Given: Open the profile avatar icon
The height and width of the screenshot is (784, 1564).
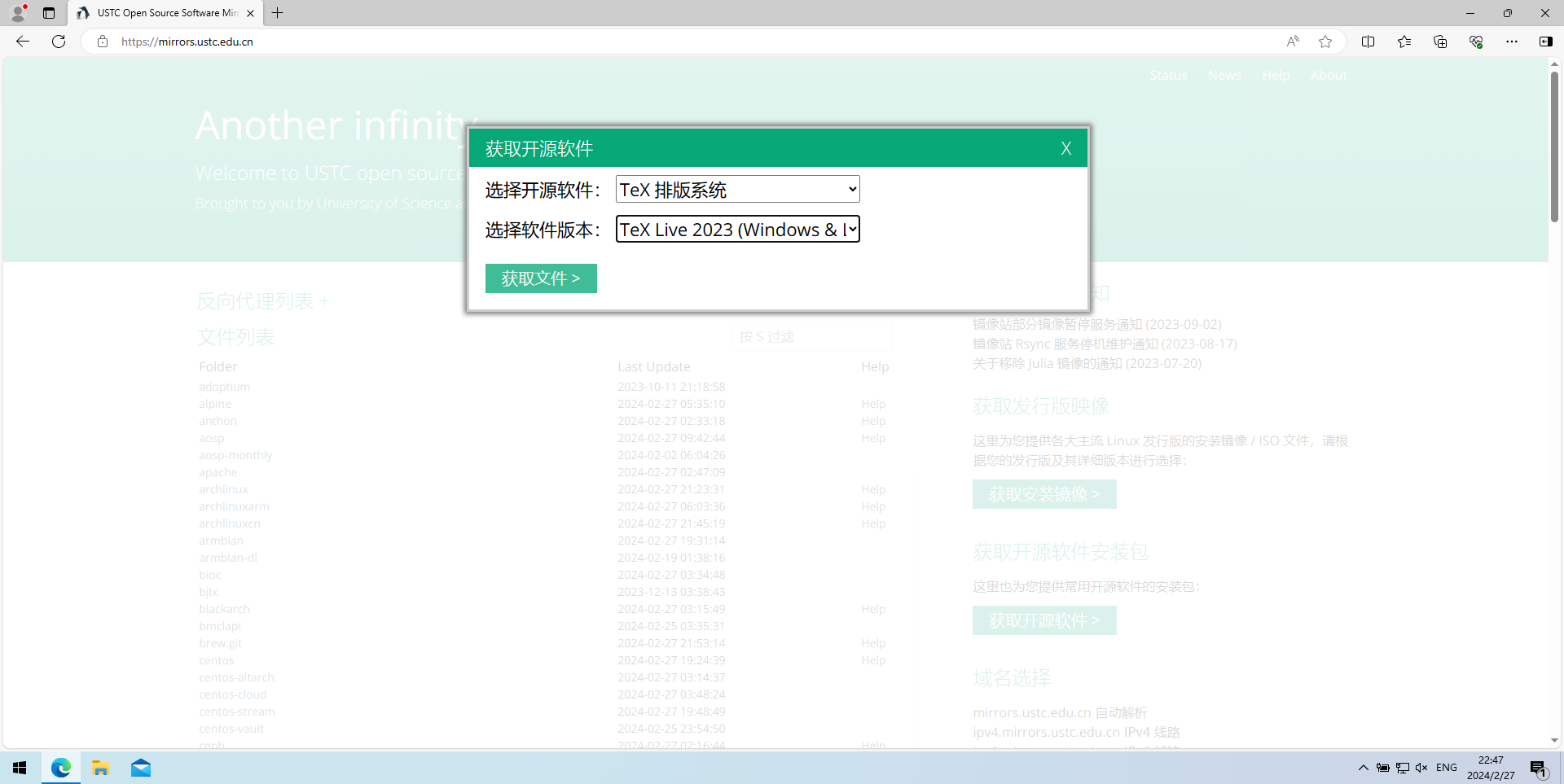Looking at the screenshot, I should pos(18,13).
